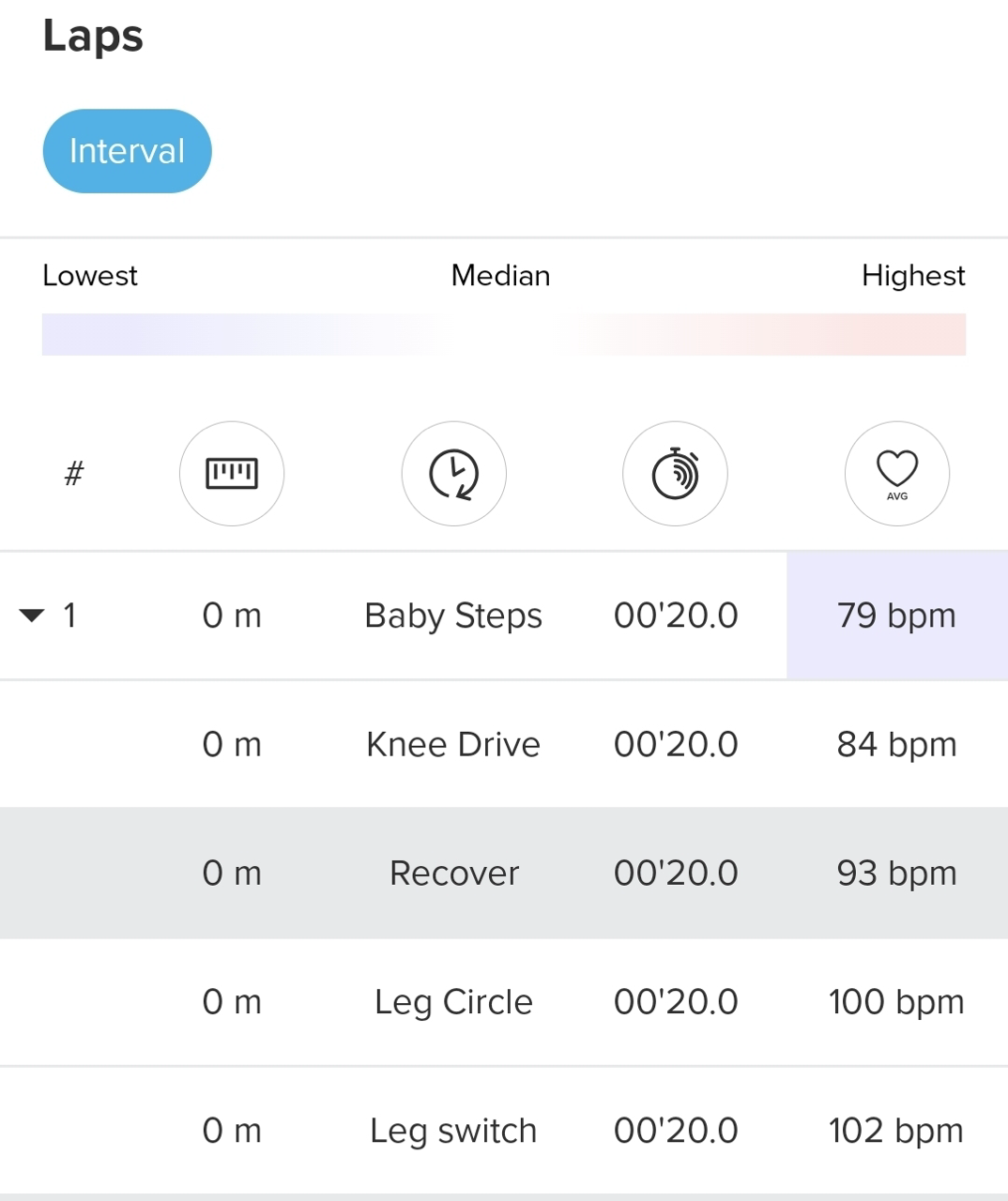Screen dimensions: 1008x1201
Task: Select the Interval pill button
Action: (x=127, y=151)
